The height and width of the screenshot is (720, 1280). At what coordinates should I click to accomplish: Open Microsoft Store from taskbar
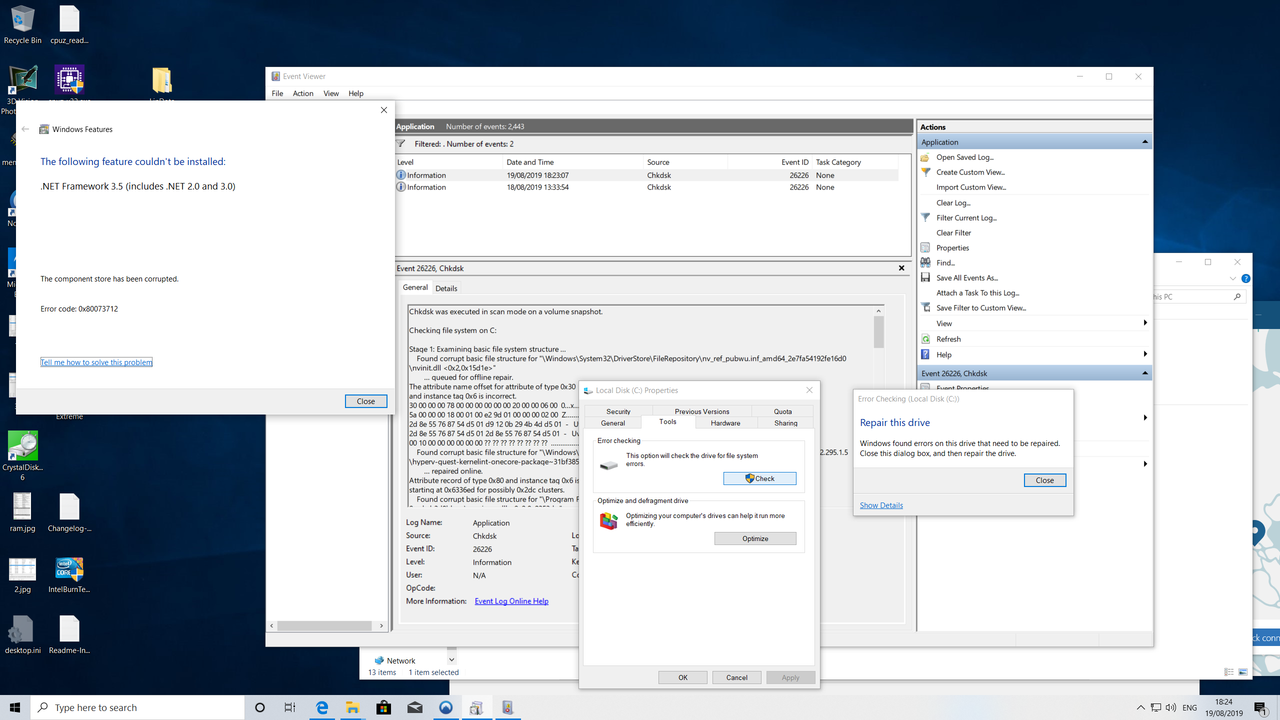click(384, 707)
